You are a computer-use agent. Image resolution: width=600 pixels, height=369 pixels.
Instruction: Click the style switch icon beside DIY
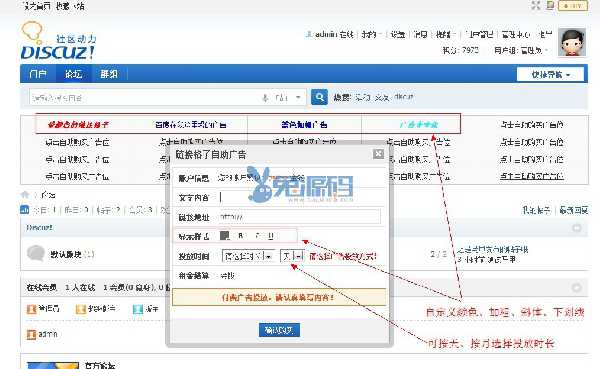pos(550,5)
